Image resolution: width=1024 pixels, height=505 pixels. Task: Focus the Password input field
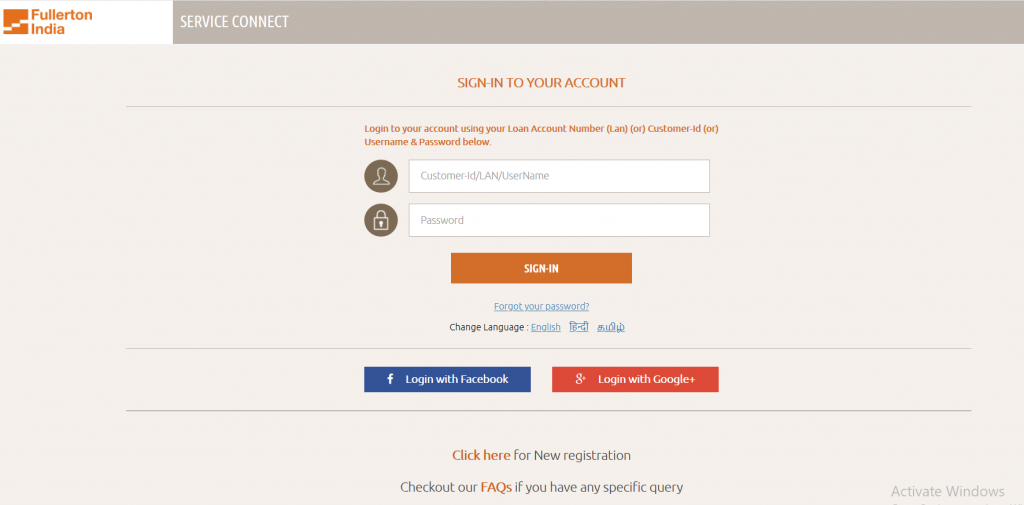pos(559,220)
